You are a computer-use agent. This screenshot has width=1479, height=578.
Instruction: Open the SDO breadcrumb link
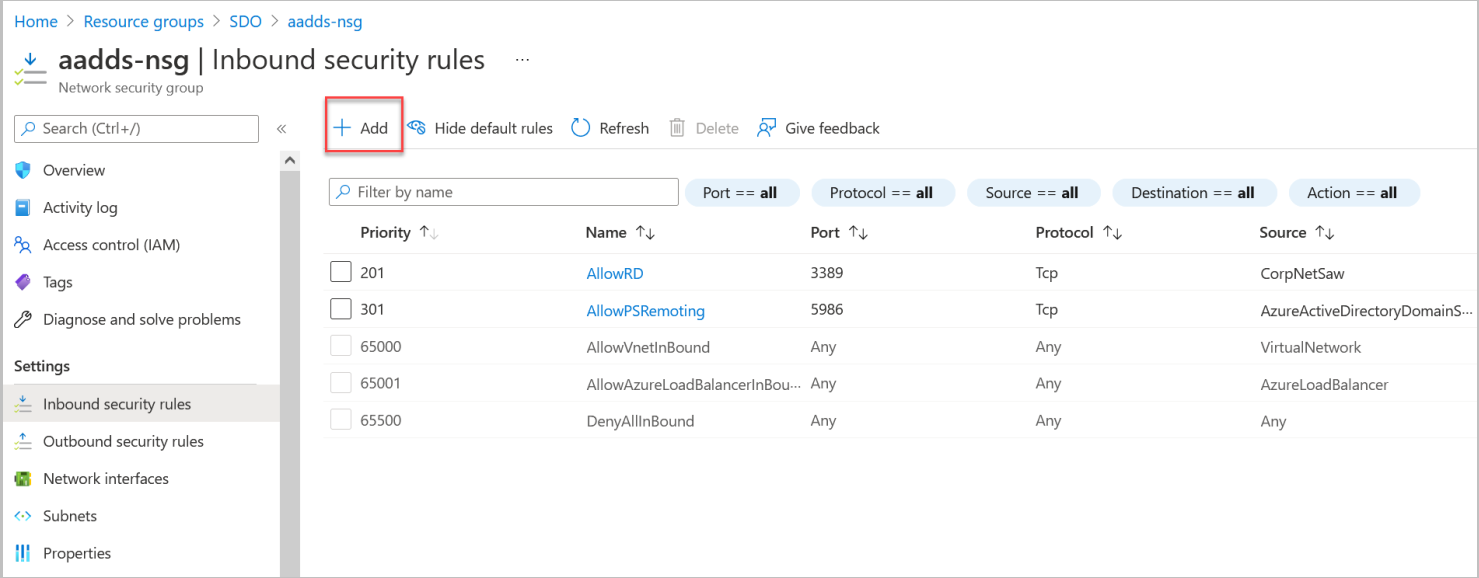click(246, 21)
